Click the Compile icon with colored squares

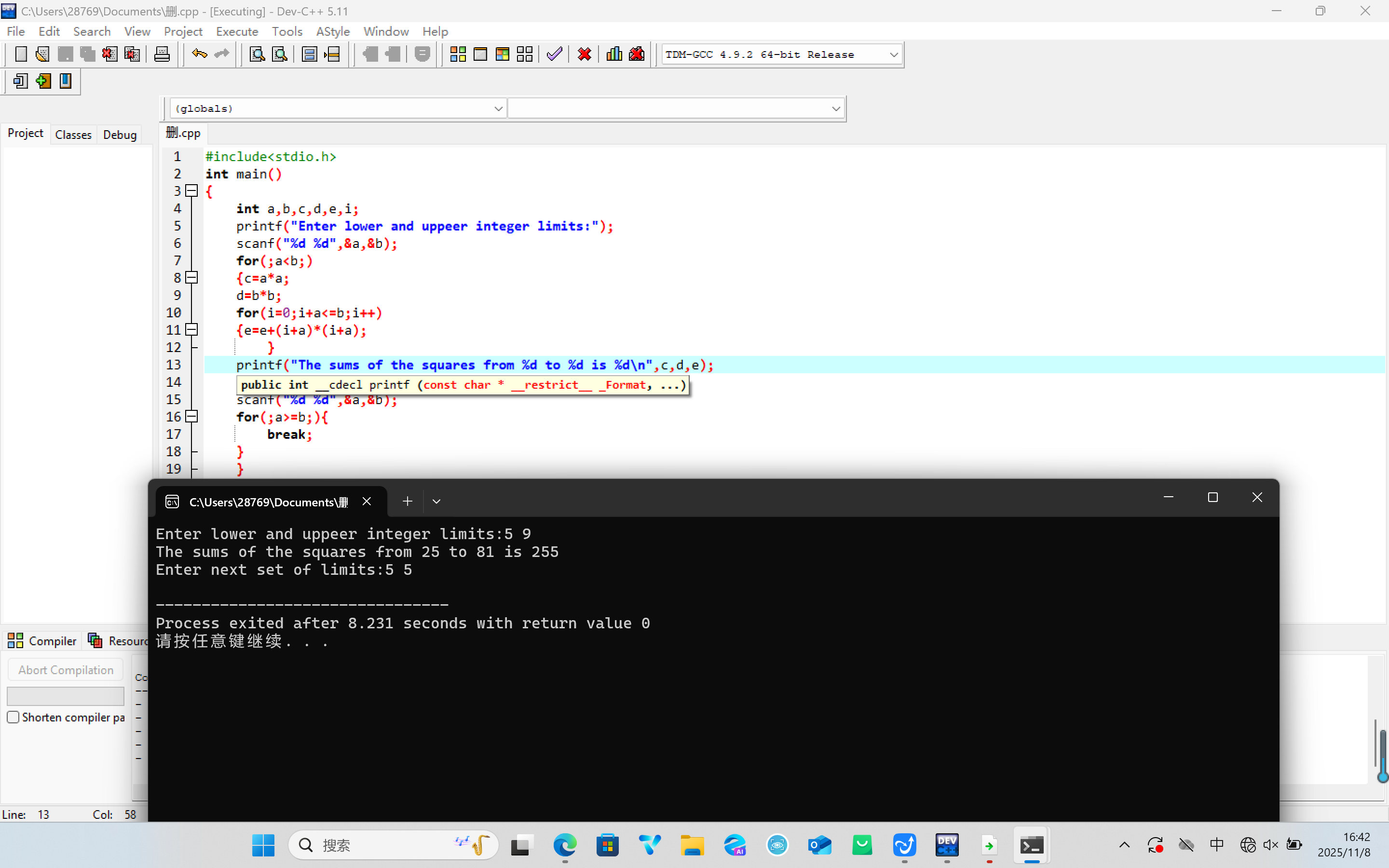click(x=457, y=54)
